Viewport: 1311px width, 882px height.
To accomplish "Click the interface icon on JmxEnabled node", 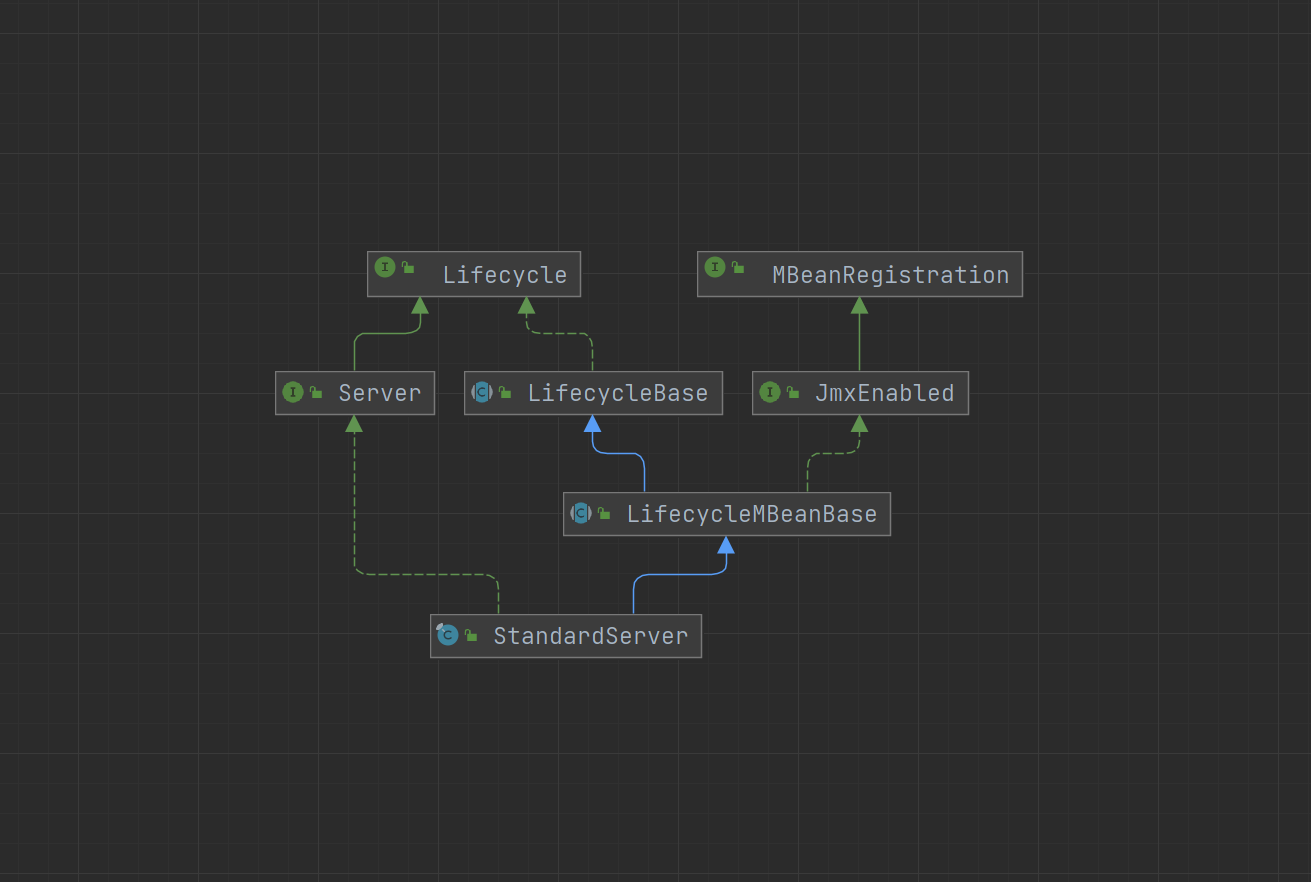I will (770, 392).
